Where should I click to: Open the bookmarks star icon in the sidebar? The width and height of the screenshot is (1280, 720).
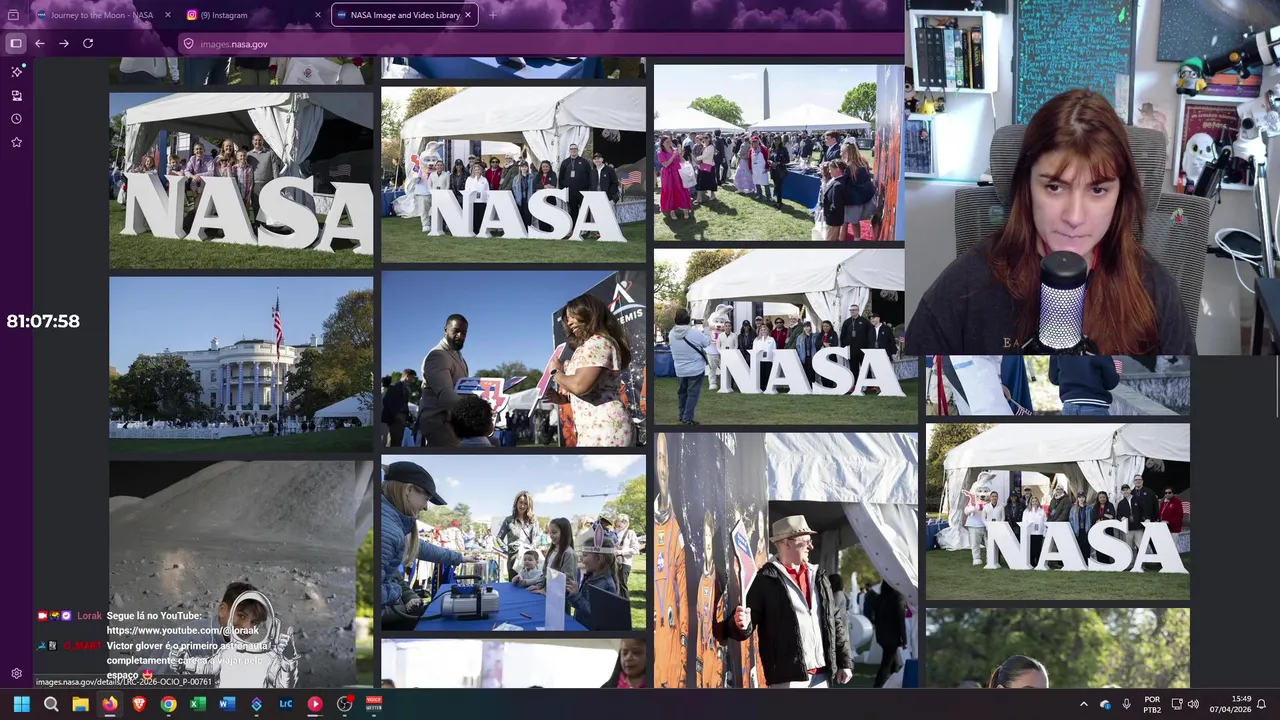pyautogui.click(x=16, y=142)
